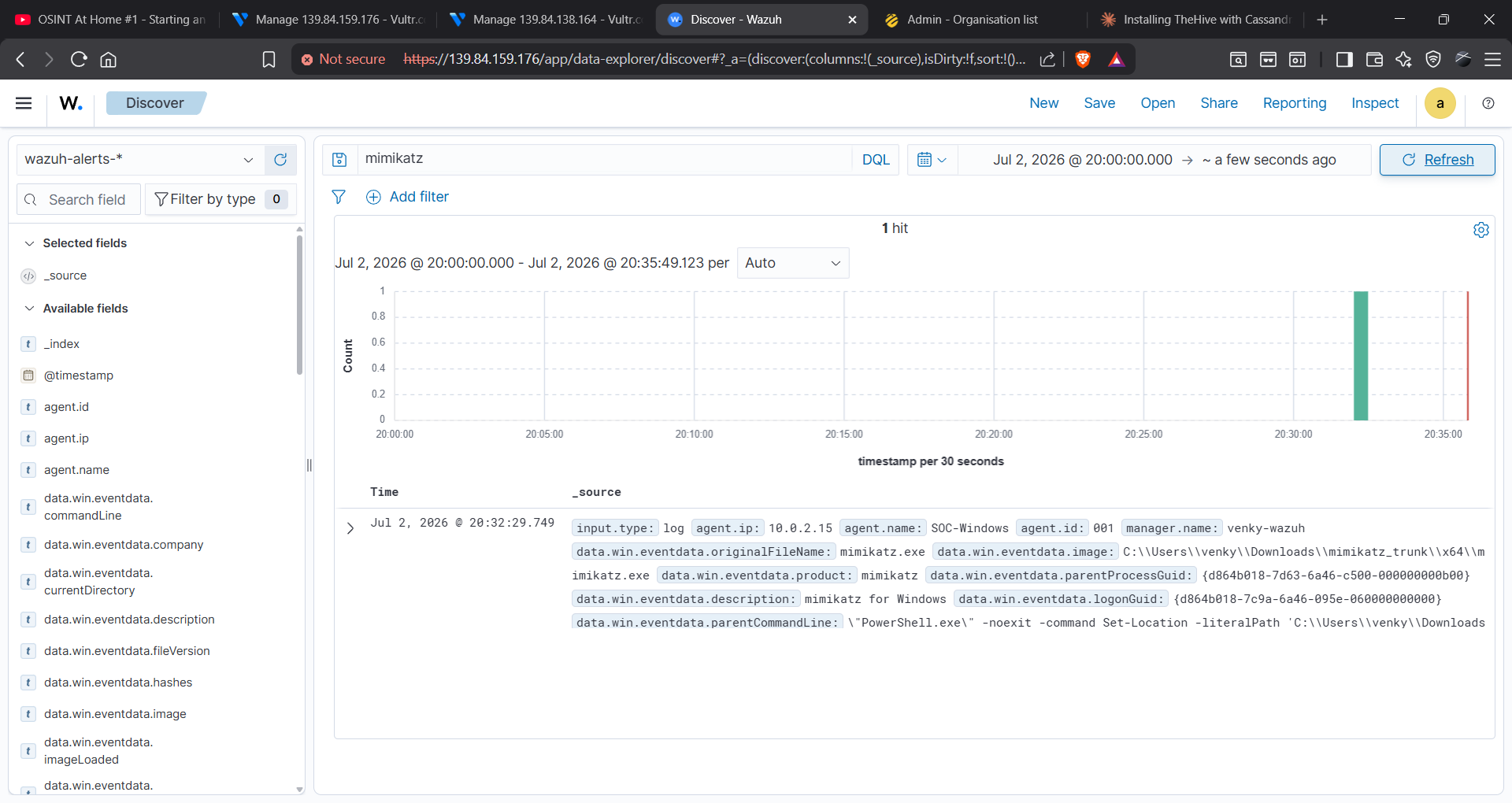Click Add filter link
The height and width of the screenshot is (803, 1512).
click(408, 197)
